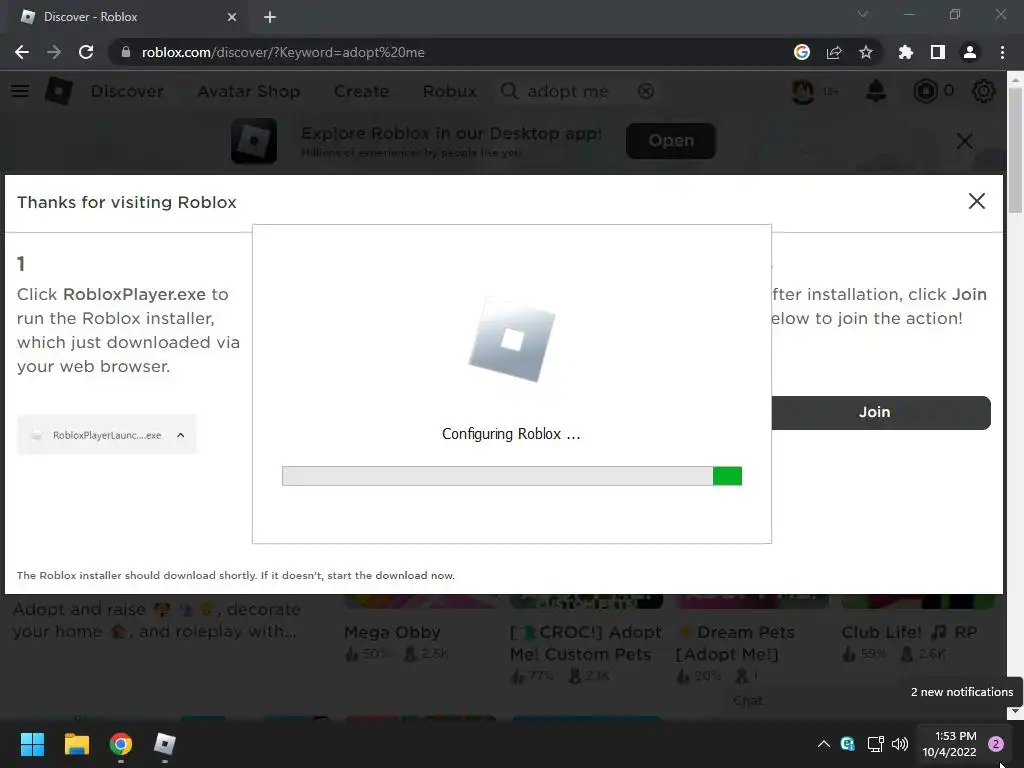The image size is (1024, 768).
Task: Open Create in Roblox navbar
Action: coord(361,91)
